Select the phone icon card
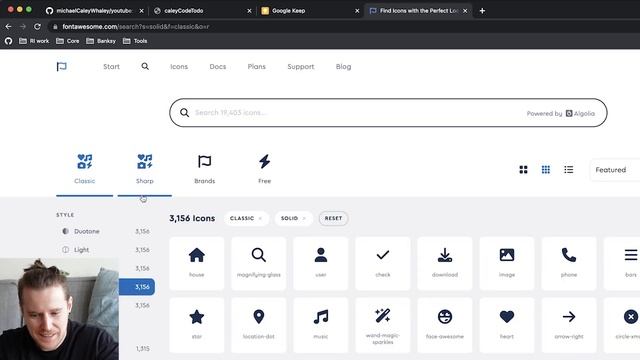640x360 pixels. tap(569, 263)
